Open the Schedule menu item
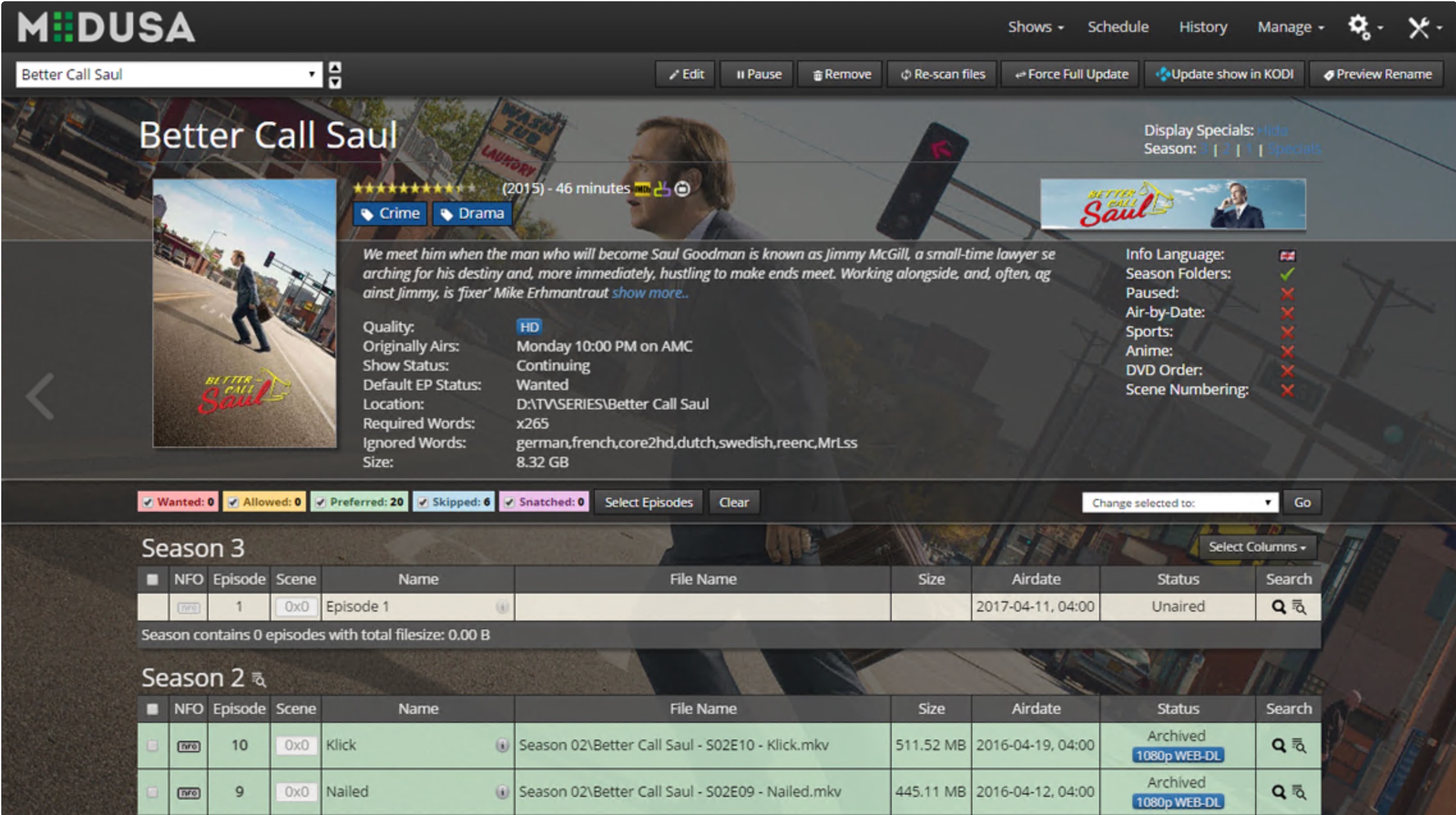This screenshot has width=1456, height=815. (x=1118, y=27)
